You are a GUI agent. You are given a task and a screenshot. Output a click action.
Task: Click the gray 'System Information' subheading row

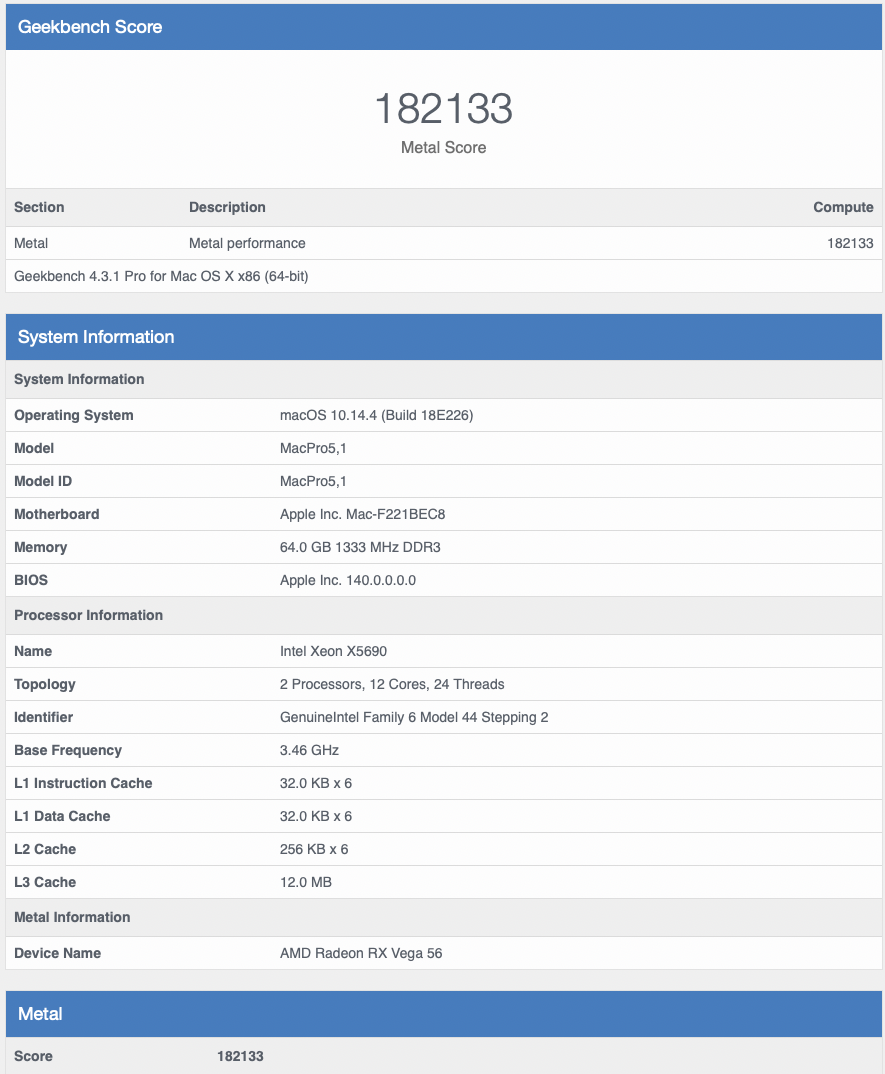point(444,379)
